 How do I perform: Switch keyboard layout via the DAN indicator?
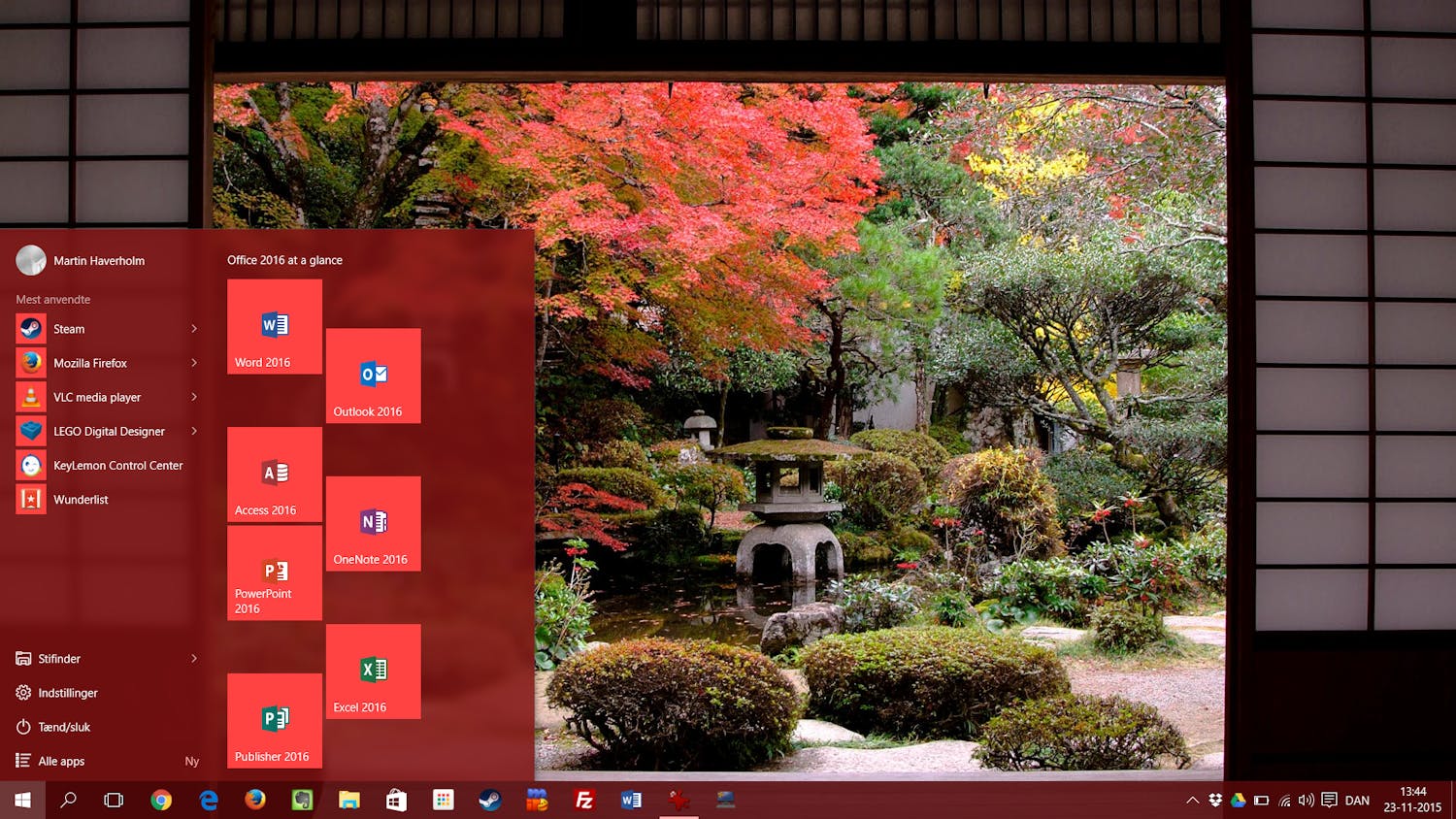(x=1358, y=801)
